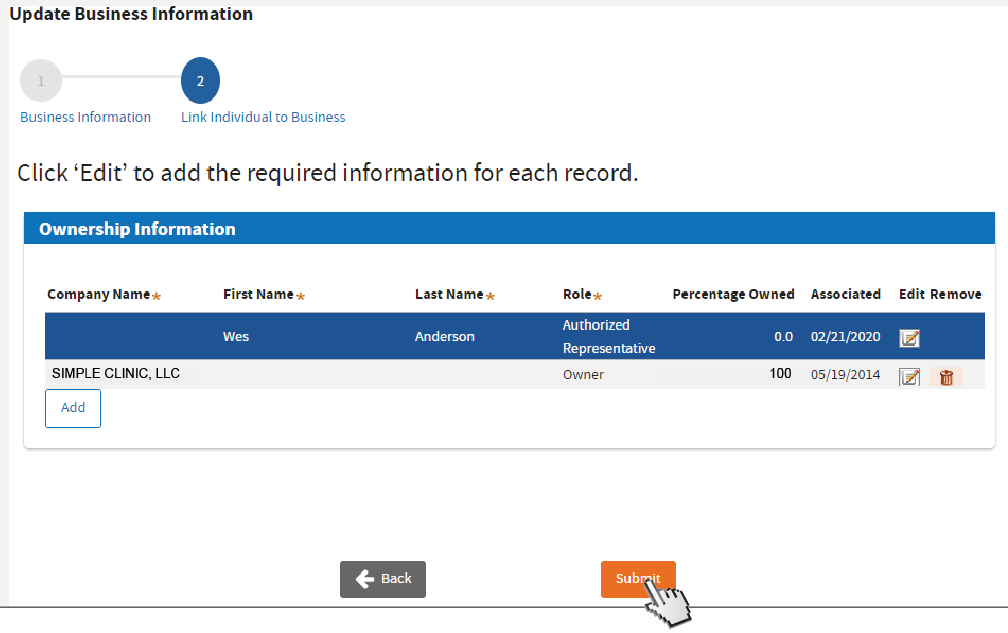1008x633 pixels.
Task: Submit the business information form
Action: [x=638, y=579]
